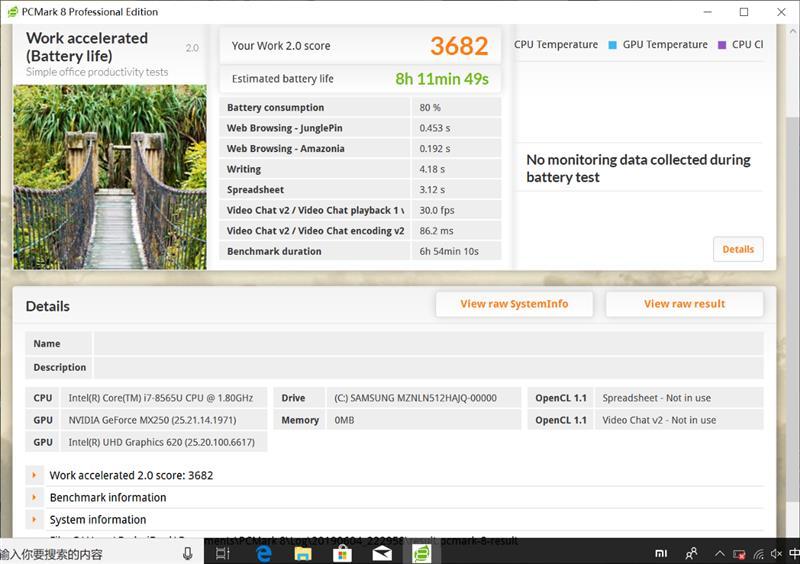Click the 3682 Work 2.0 score value

459,46
